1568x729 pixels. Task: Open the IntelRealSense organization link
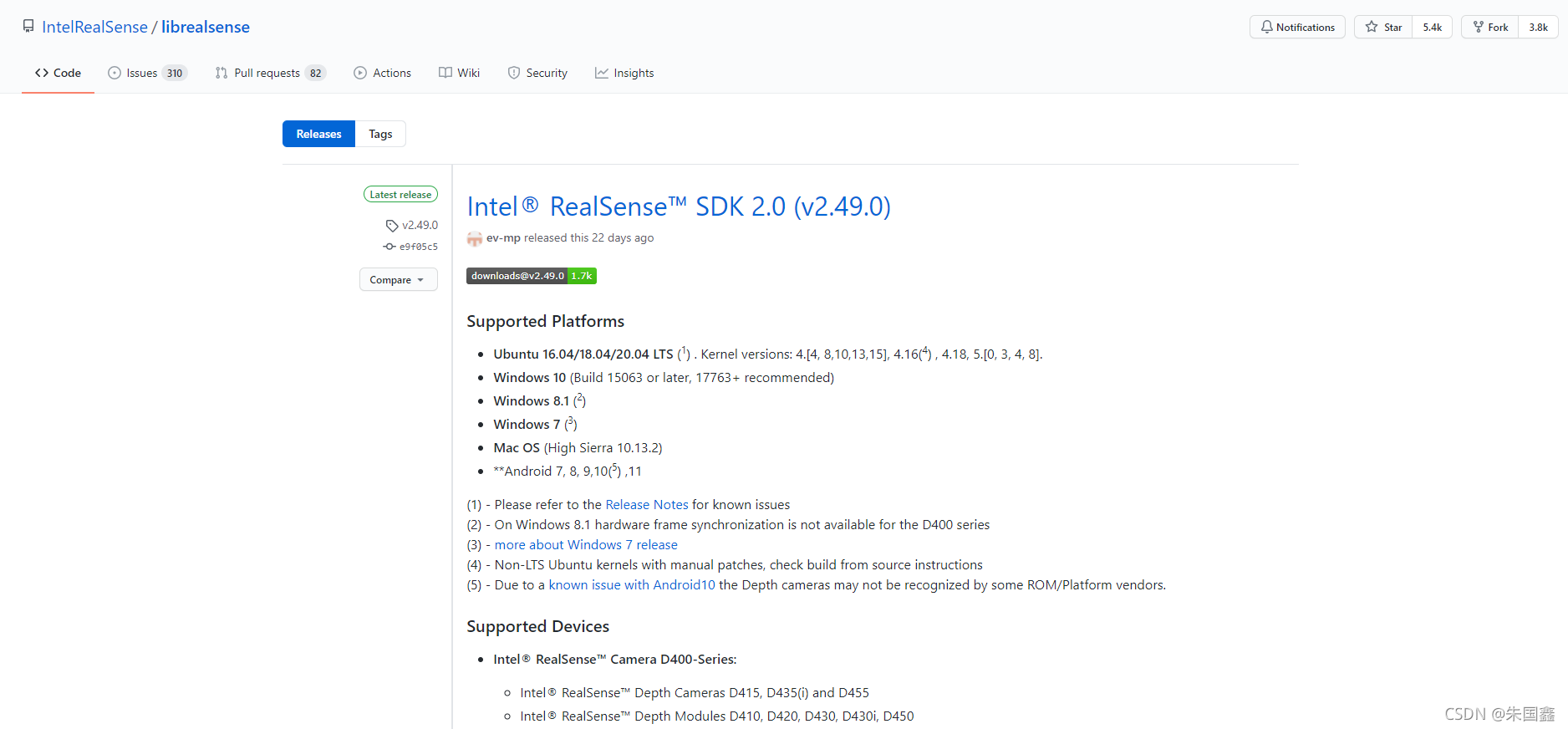click(x=94, y=27)
